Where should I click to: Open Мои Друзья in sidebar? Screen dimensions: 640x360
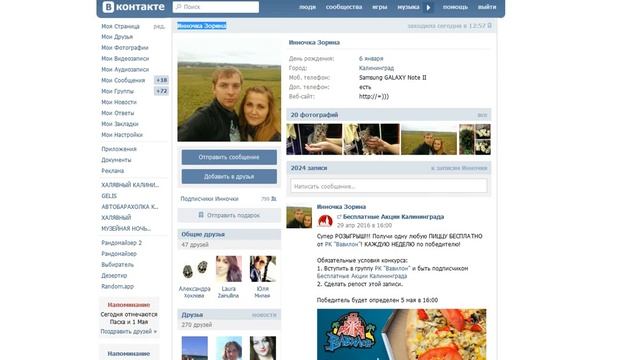(117, 37)
